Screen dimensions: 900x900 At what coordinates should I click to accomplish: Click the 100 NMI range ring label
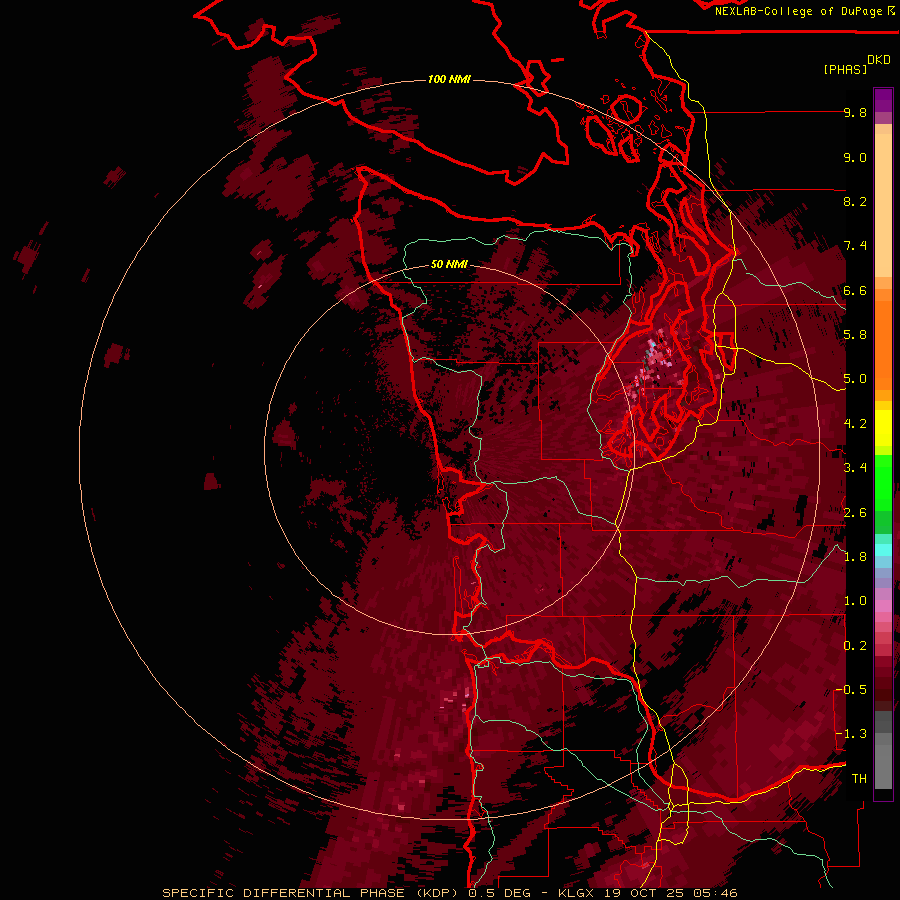449,79
